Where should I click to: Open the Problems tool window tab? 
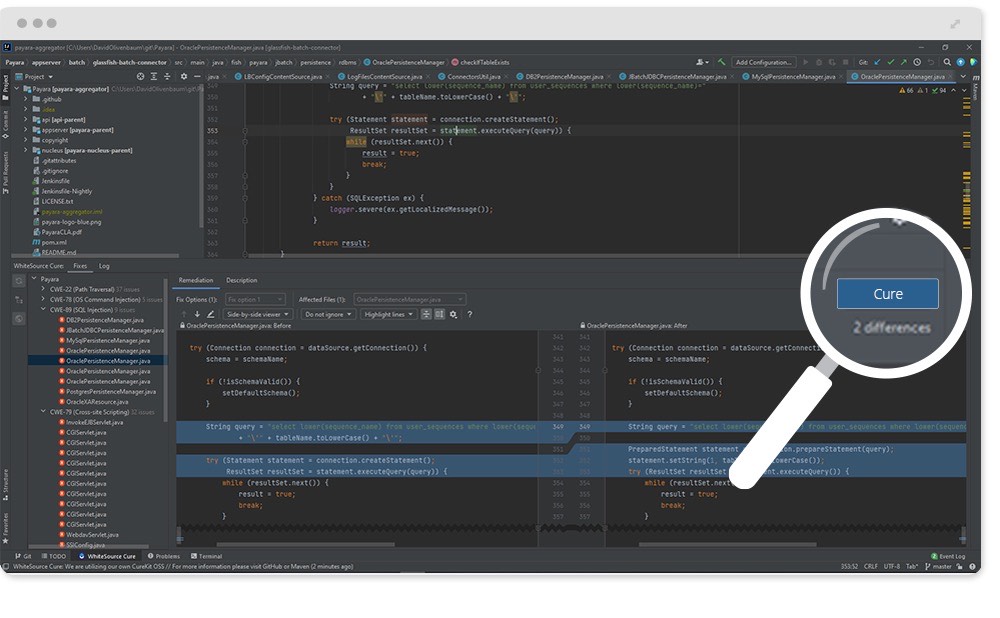click(x=164, y=556)
